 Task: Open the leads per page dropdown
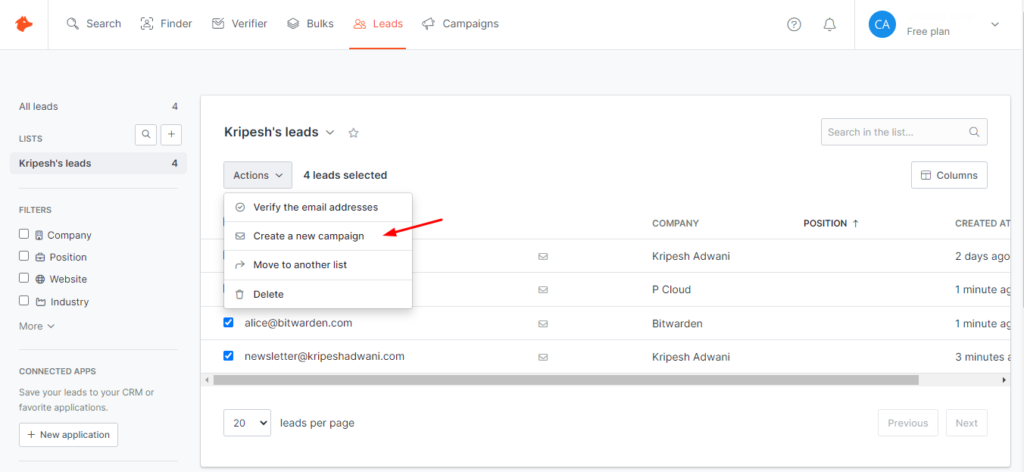(247, 423)
